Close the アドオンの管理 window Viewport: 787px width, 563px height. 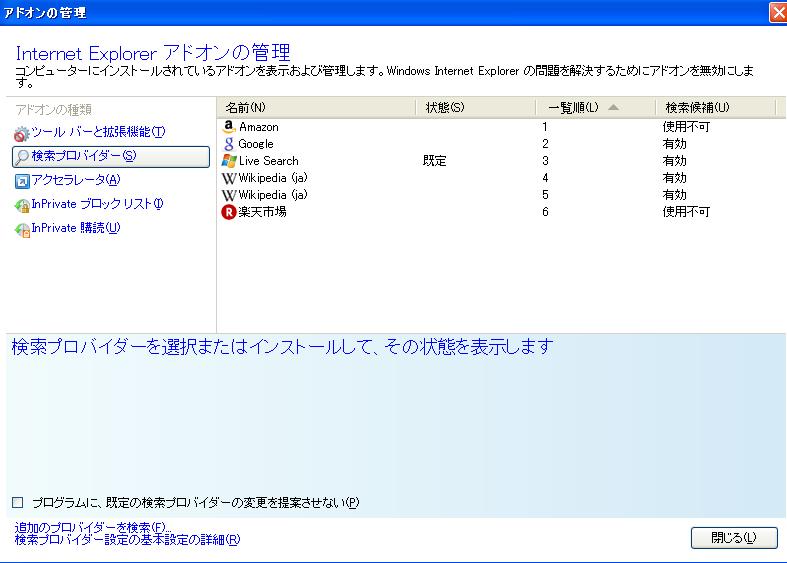(778, 13)
